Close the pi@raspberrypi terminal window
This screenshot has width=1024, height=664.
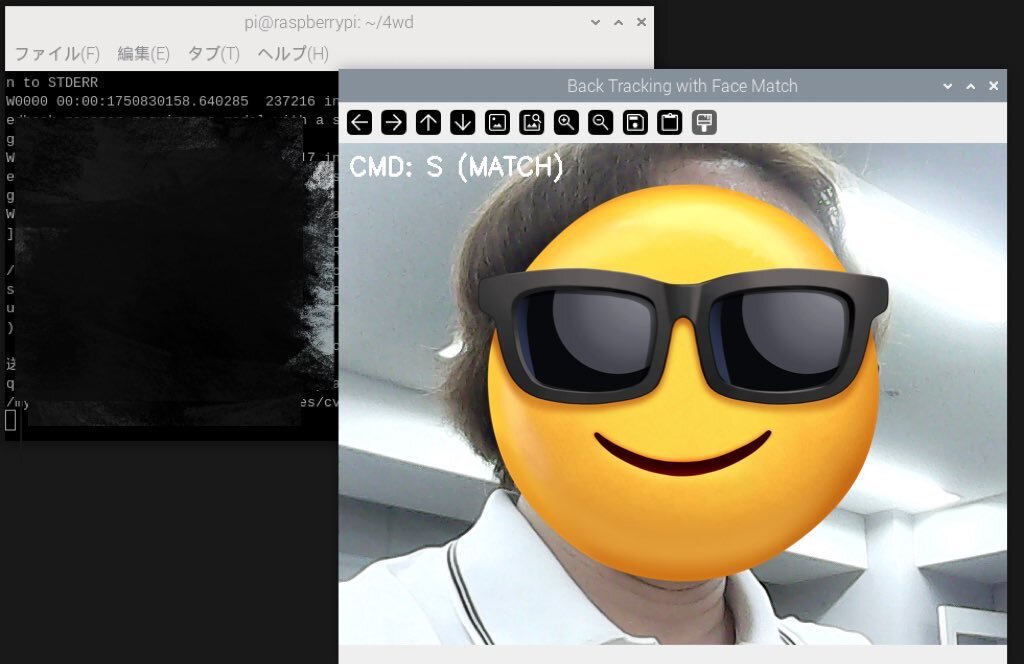tap(641, 22)
